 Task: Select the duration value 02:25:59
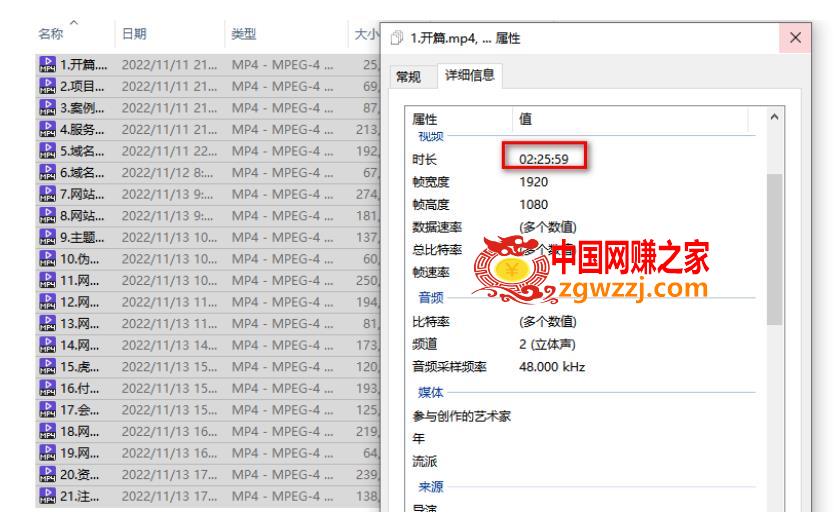coord(544,159)
